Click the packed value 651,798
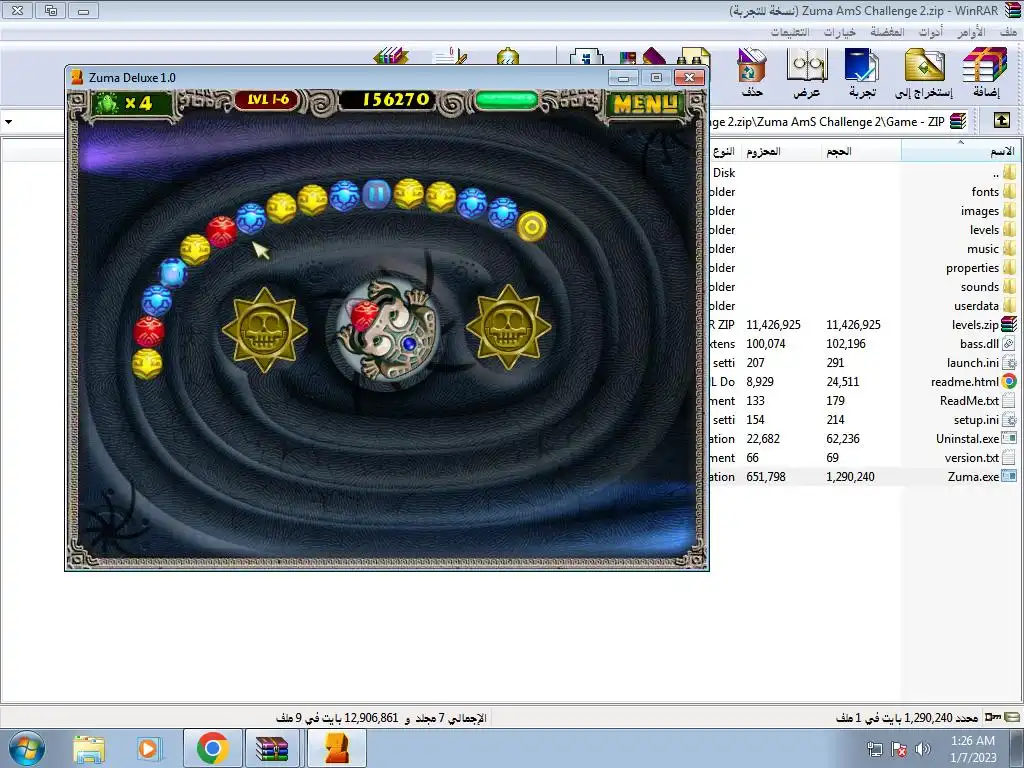The image size is (1024, 768). pyautogui.click(x=766, y=477)
